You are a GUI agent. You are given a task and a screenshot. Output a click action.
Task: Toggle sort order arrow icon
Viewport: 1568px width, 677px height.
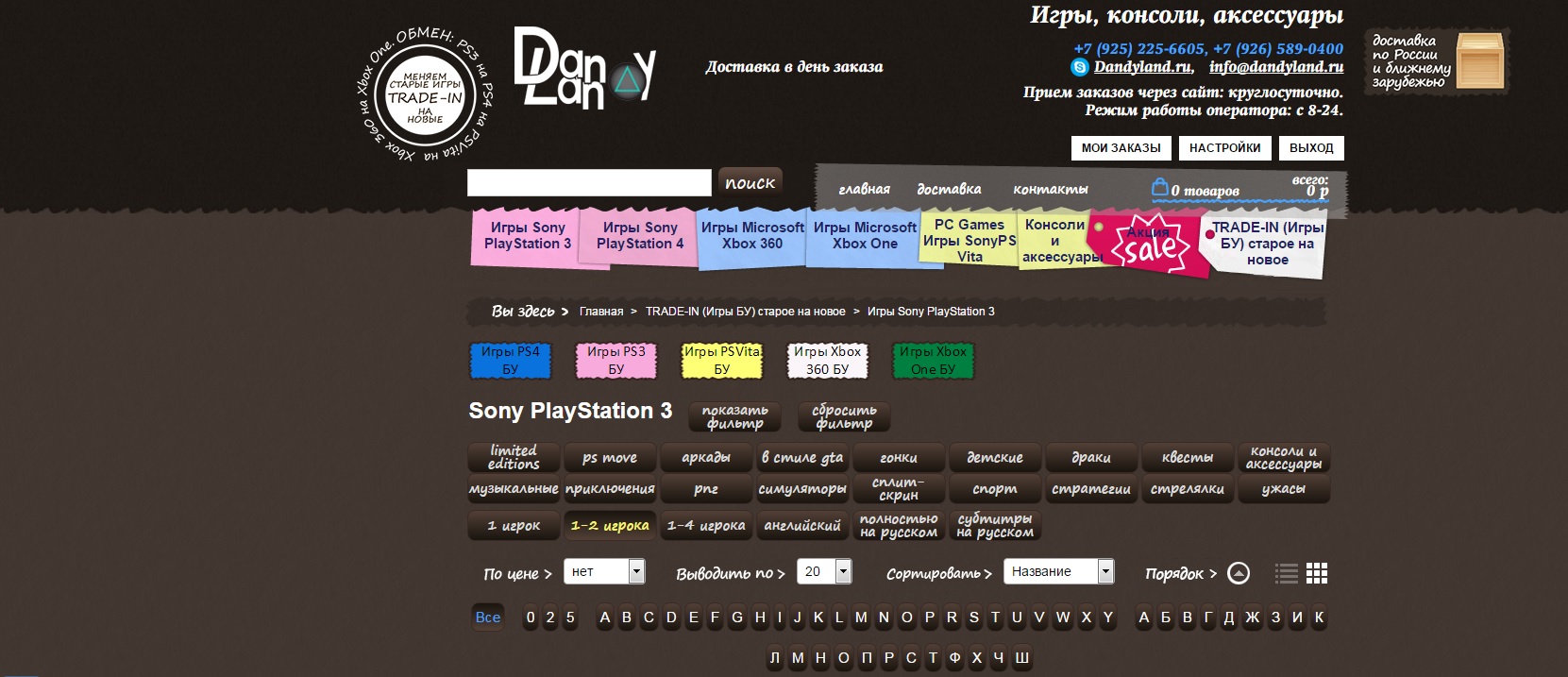pyautogui.click(x=1239, y=573)
